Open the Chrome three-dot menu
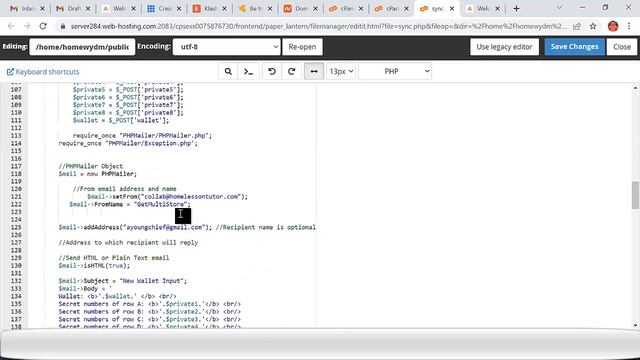640x360 pixels. pos(629,26)
